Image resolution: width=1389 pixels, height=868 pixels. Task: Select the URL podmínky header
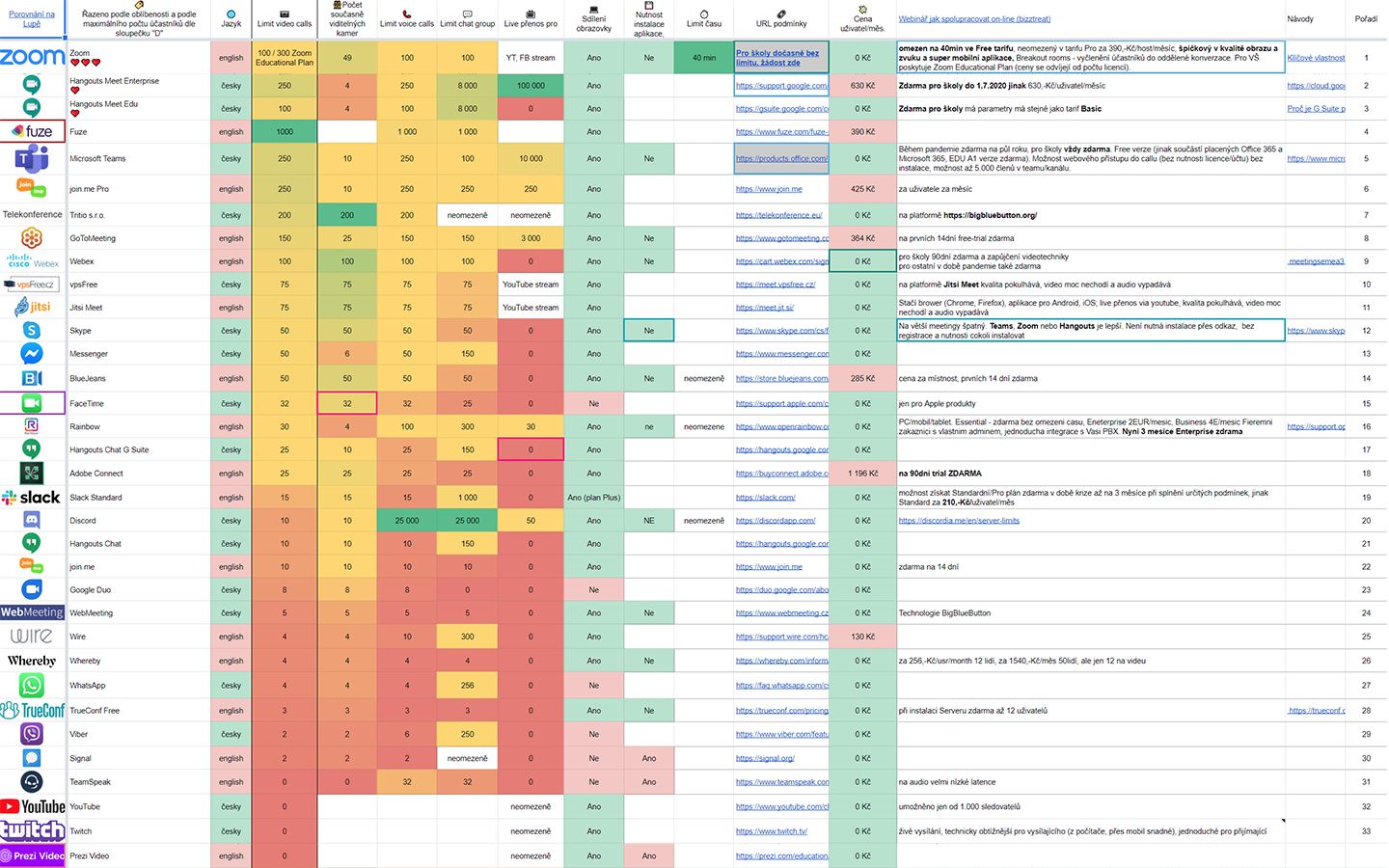coord(781,18)
